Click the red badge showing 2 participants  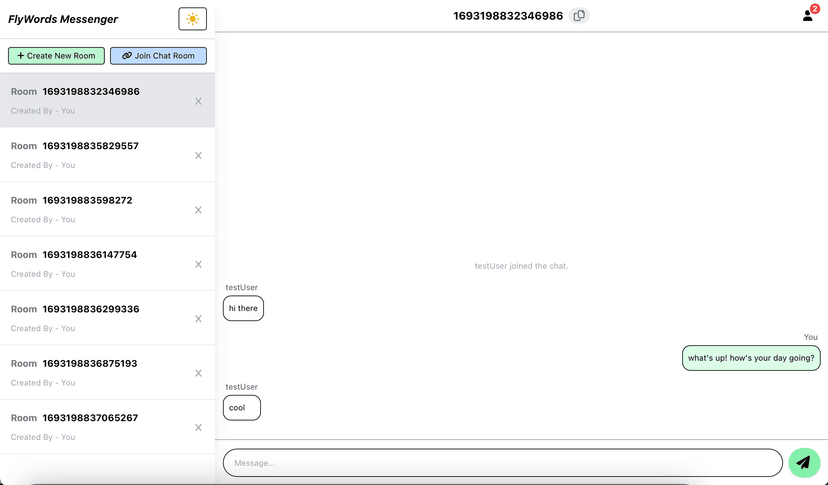pos(815,9)
